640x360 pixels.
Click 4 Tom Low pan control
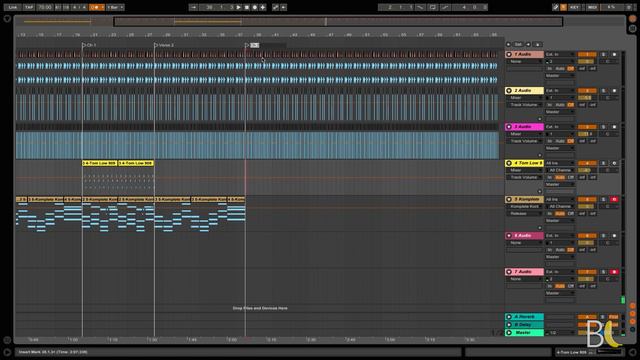(608, 170)
